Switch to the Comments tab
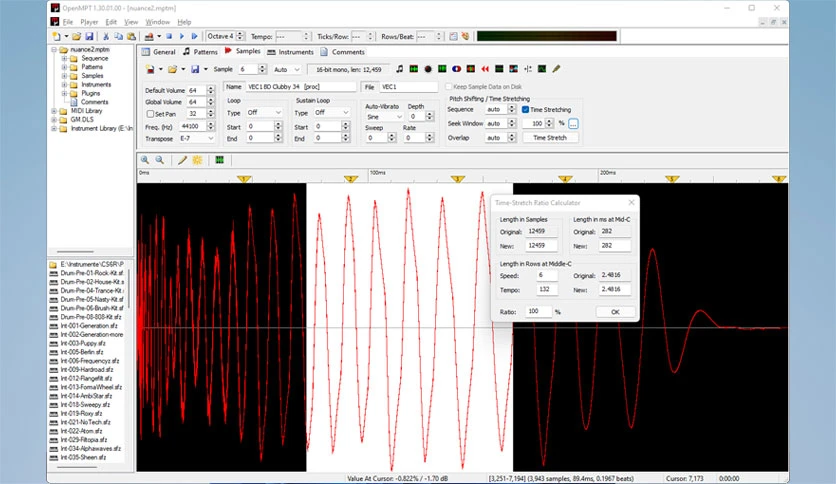 (343, 52)
